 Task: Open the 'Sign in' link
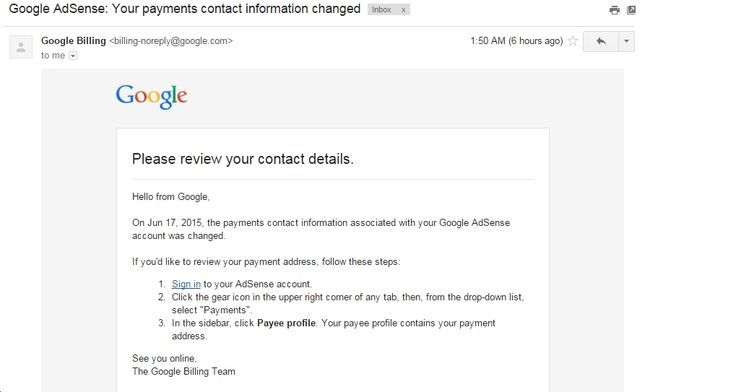(x=186, y=284)
